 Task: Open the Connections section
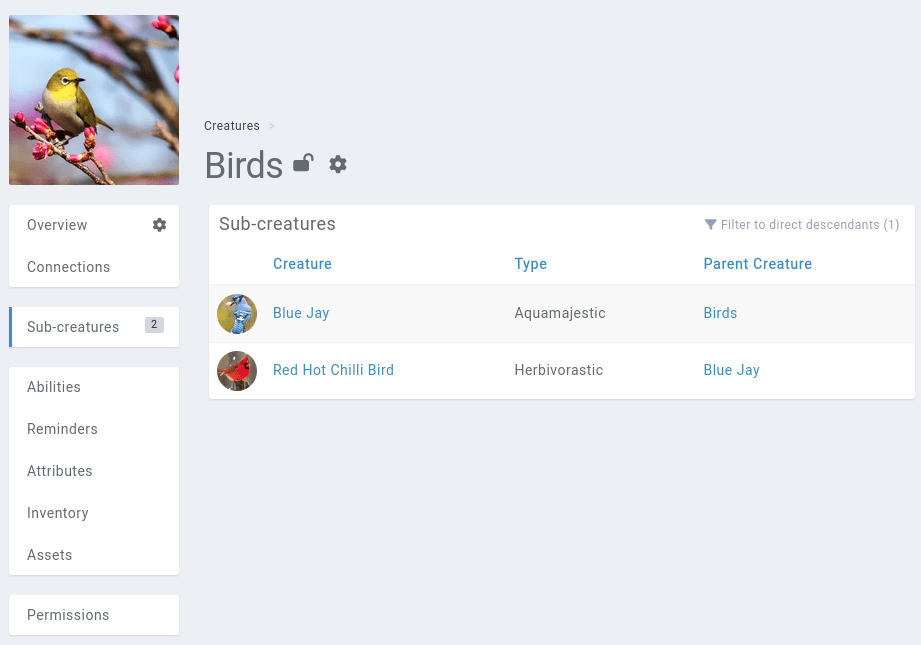[x=68, y=267]
